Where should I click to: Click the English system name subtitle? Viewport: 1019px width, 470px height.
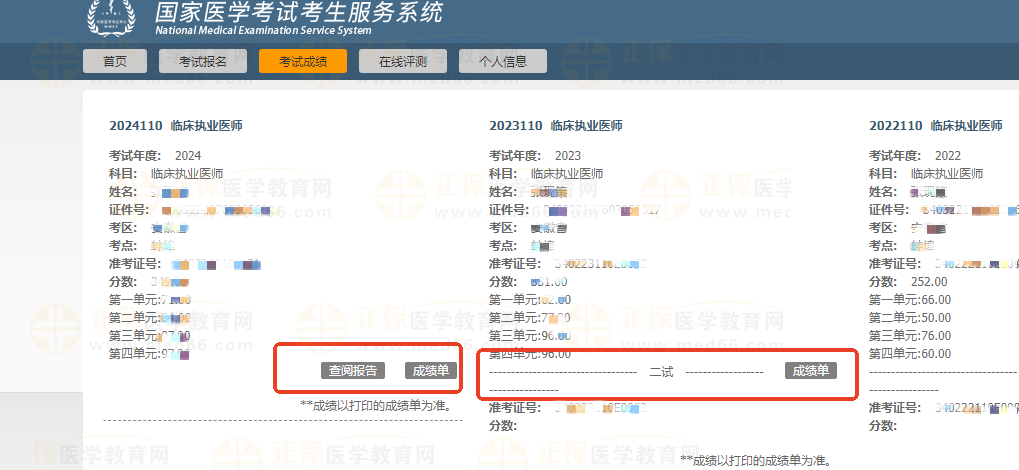263,31
